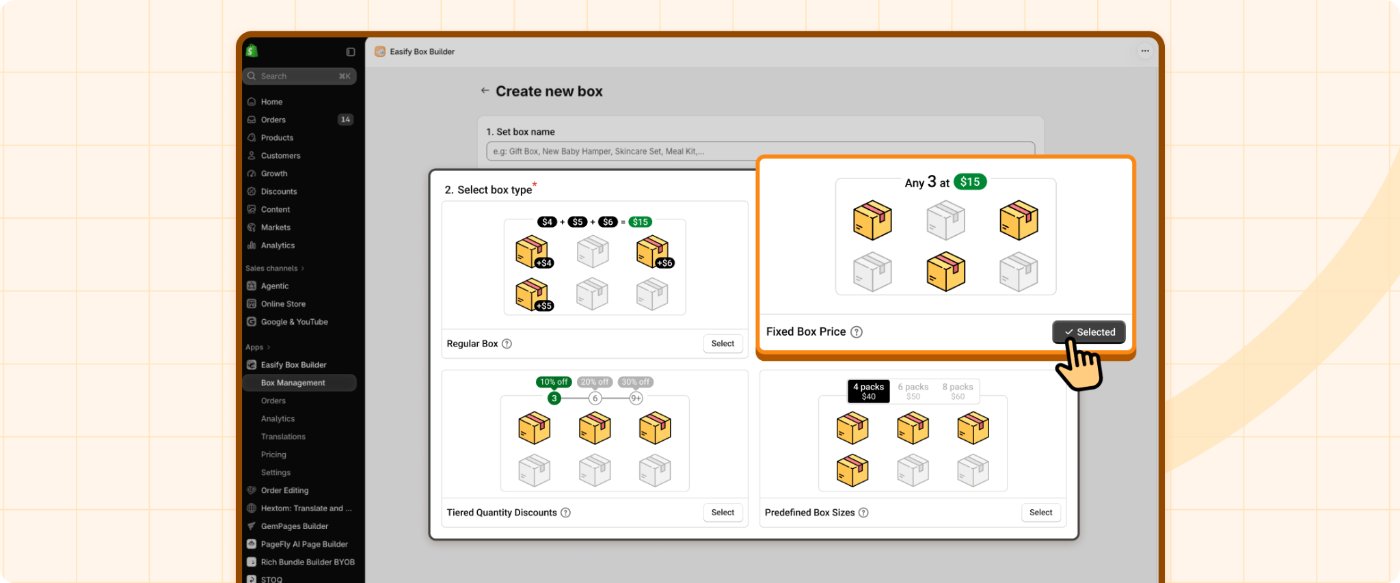Click the PageFly AI Page Builder icon
The width and height of the screenshot is (1400, 583).
[252, 545]
